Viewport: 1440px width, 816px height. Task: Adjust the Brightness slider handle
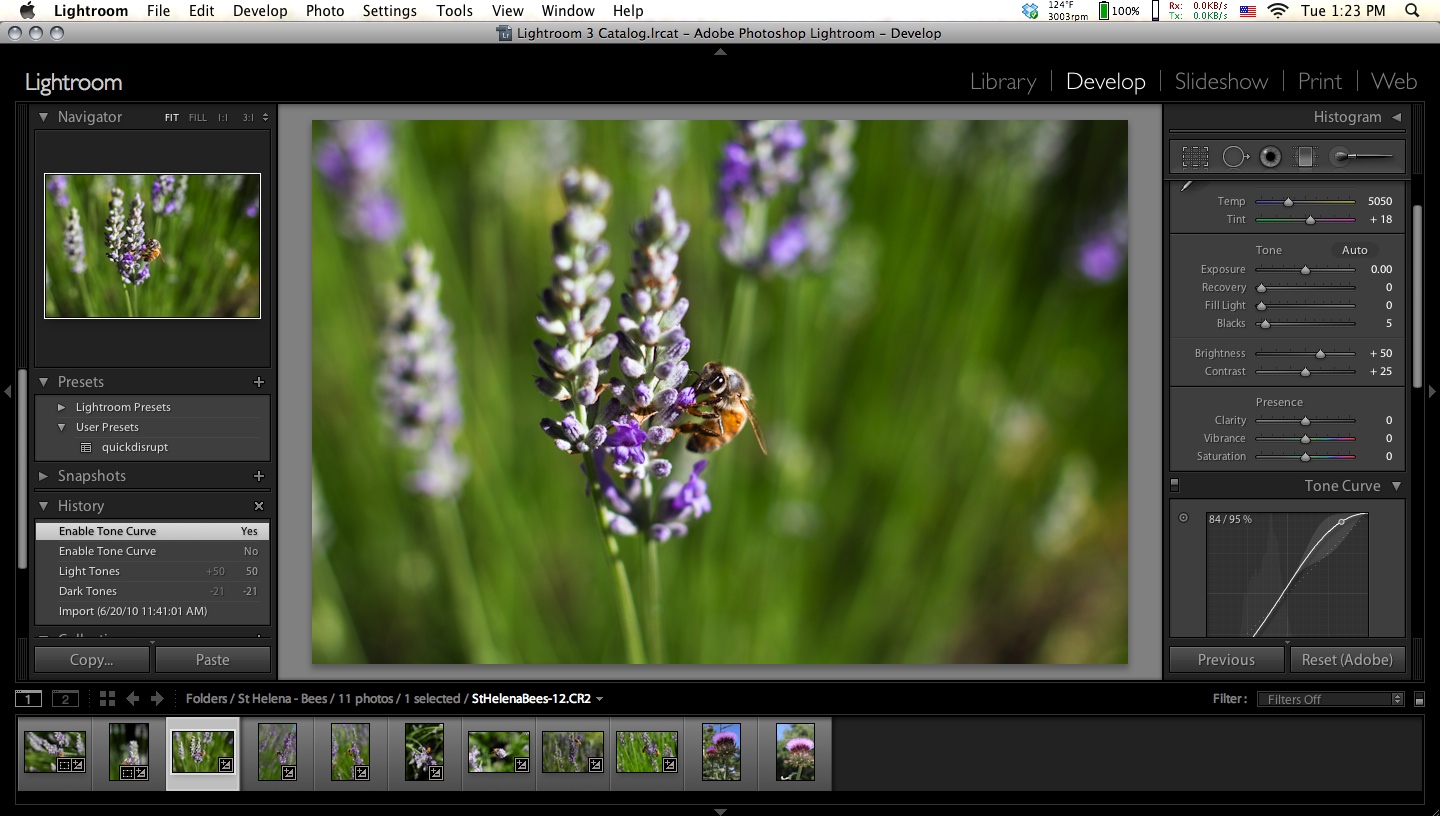pos(1320,354)
